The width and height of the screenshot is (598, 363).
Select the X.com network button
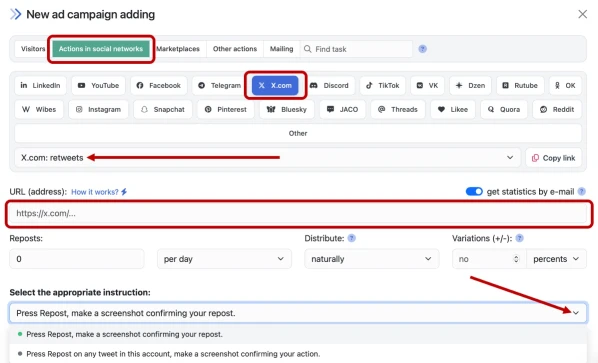pyautogui.click(x=275, y=85)
